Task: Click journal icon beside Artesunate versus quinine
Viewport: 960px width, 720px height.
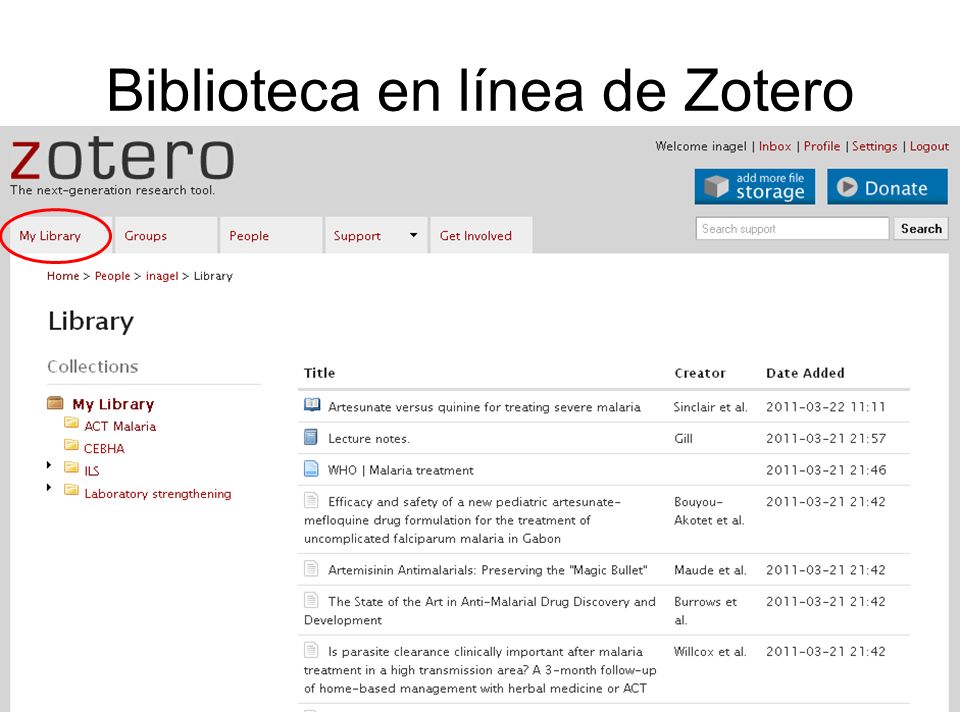Action: [x=312, y=405]
